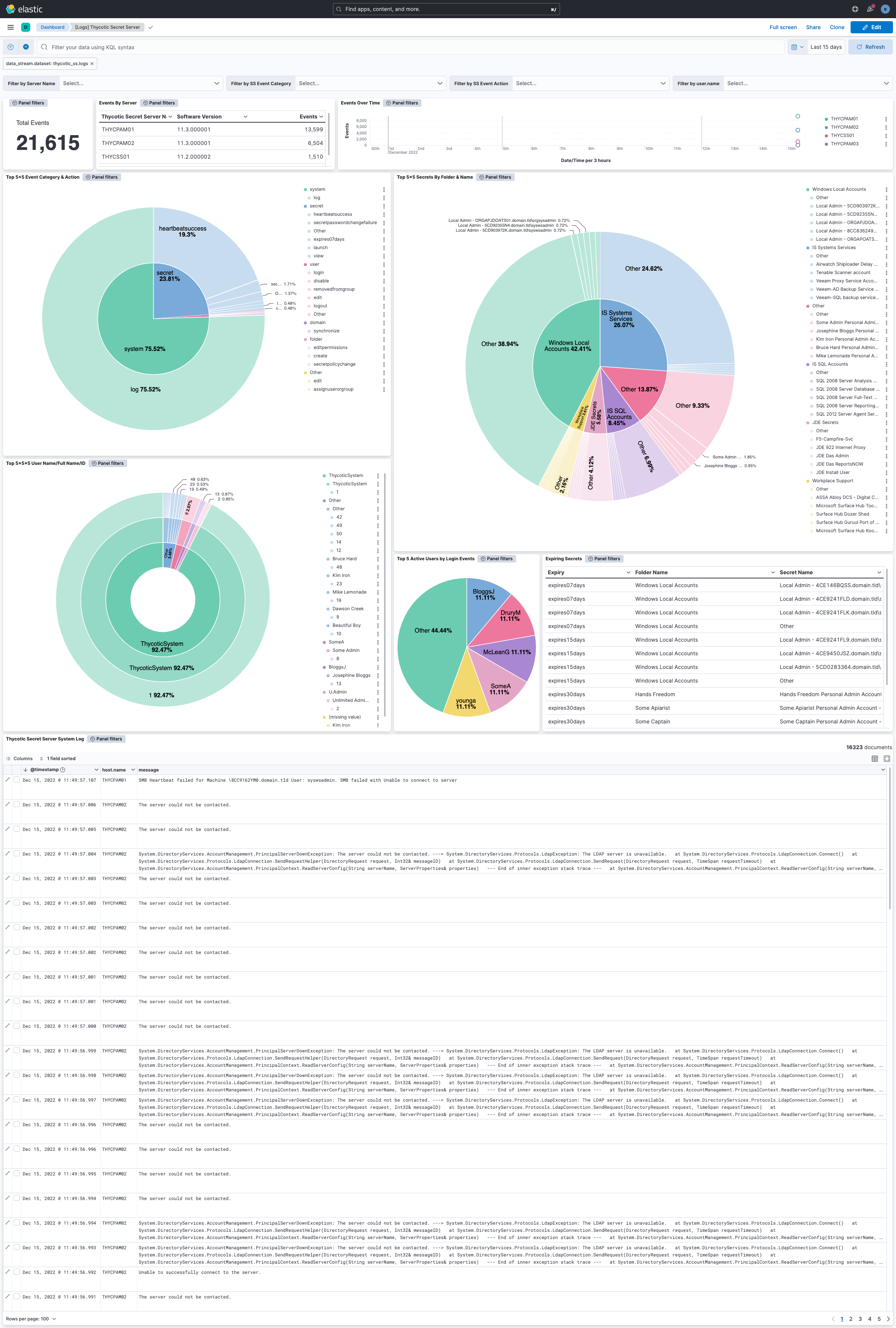Open the saved query filter menu icon

click(10, 47)
